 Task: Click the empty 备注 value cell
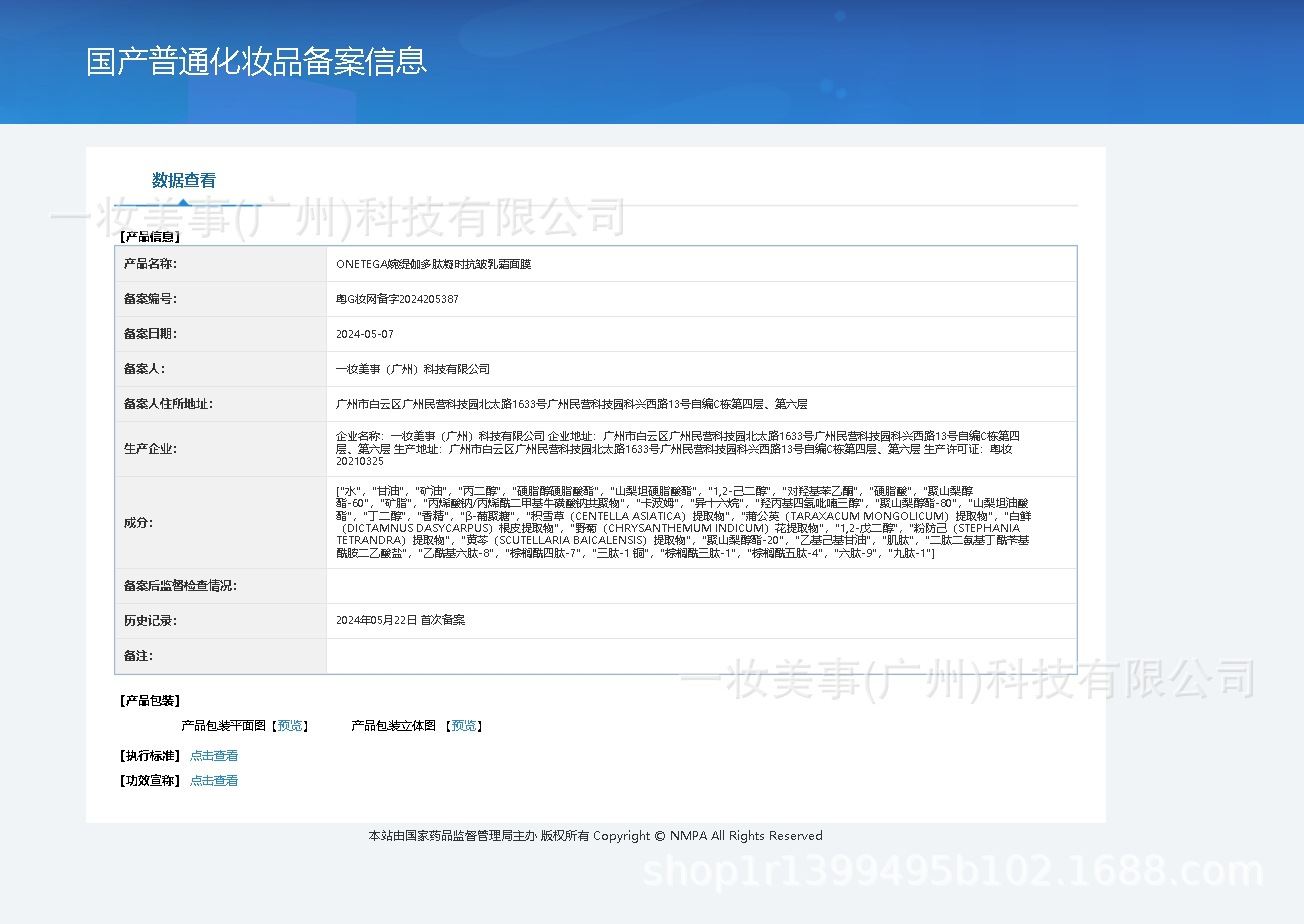click(x=700, y=656)
